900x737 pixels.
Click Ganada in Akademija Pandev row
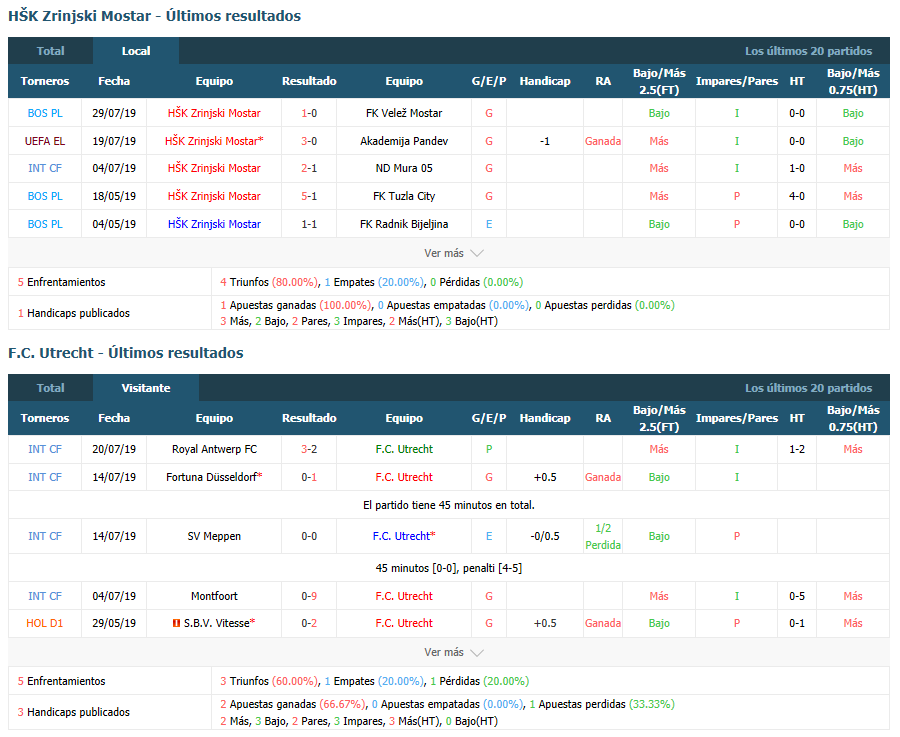(603, 141)
